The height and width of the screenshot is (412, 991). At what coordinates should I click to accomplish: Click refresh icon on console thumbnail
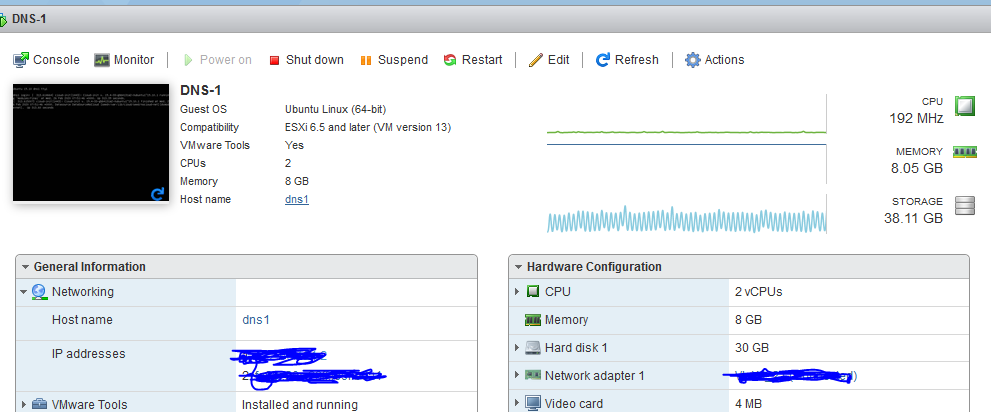point(158,193)
